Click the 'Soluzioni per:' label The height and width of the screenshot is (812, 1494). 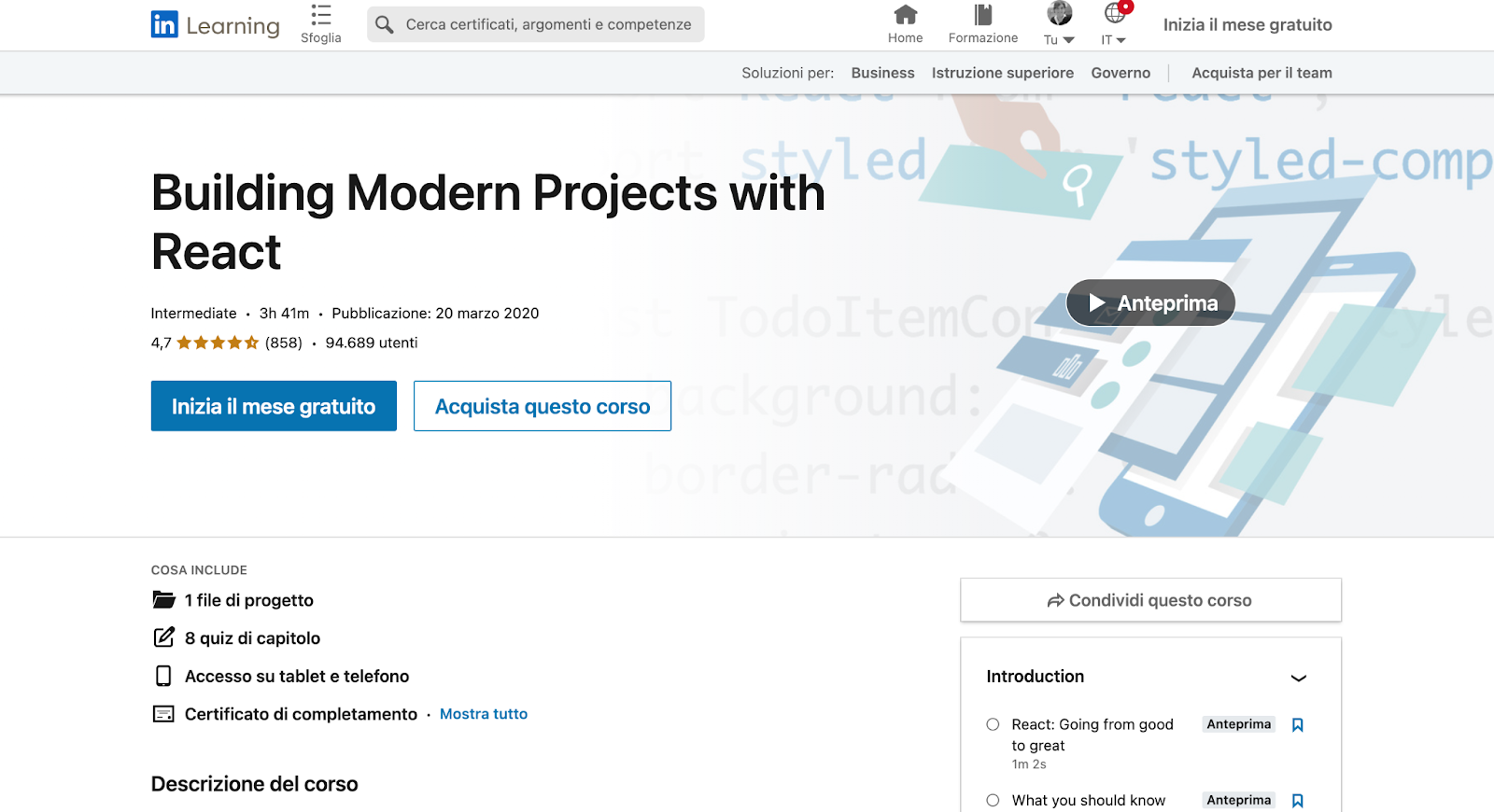pos(788,73)
